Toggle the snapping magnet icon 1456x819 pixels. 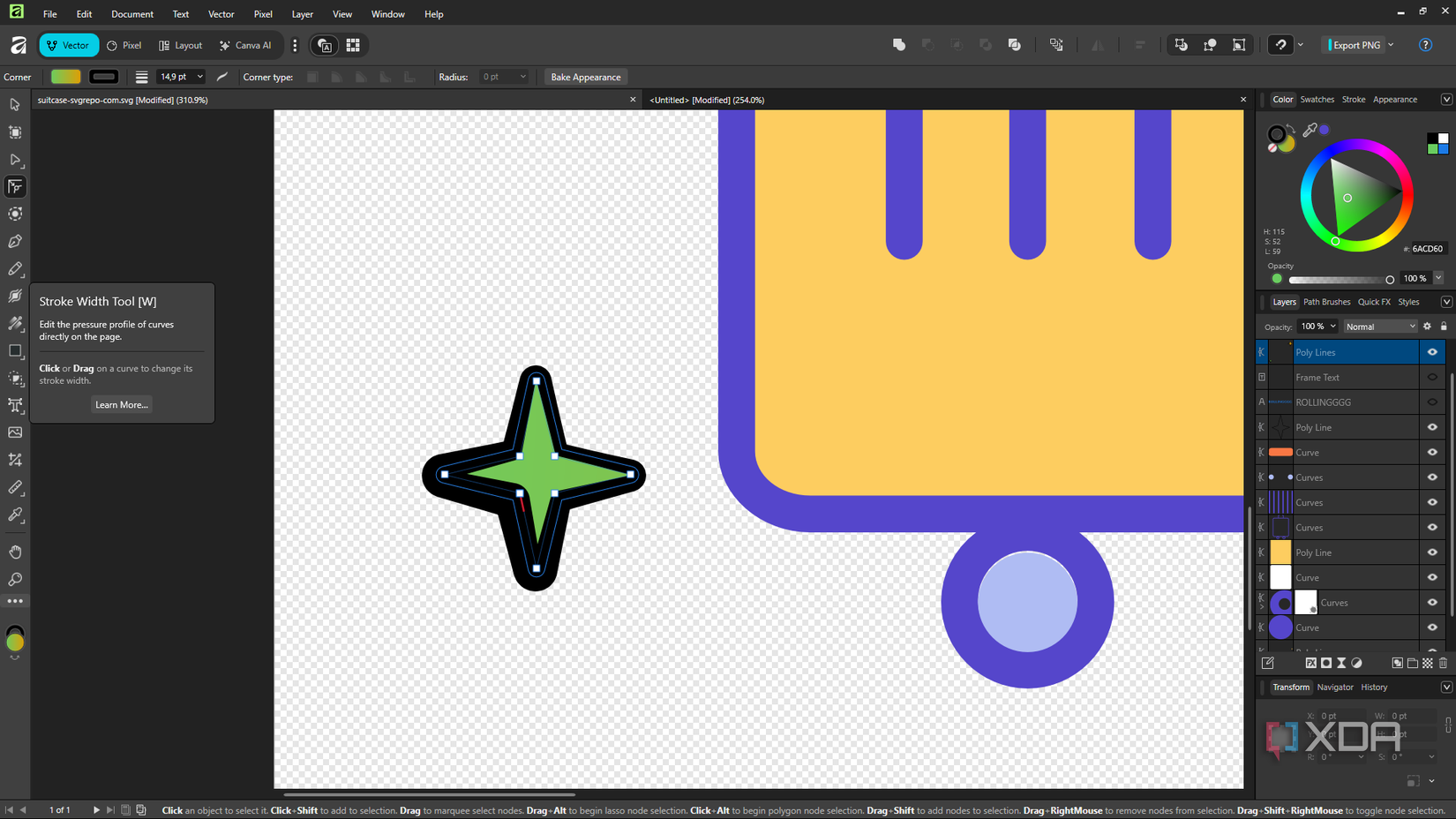(1280, 44)
